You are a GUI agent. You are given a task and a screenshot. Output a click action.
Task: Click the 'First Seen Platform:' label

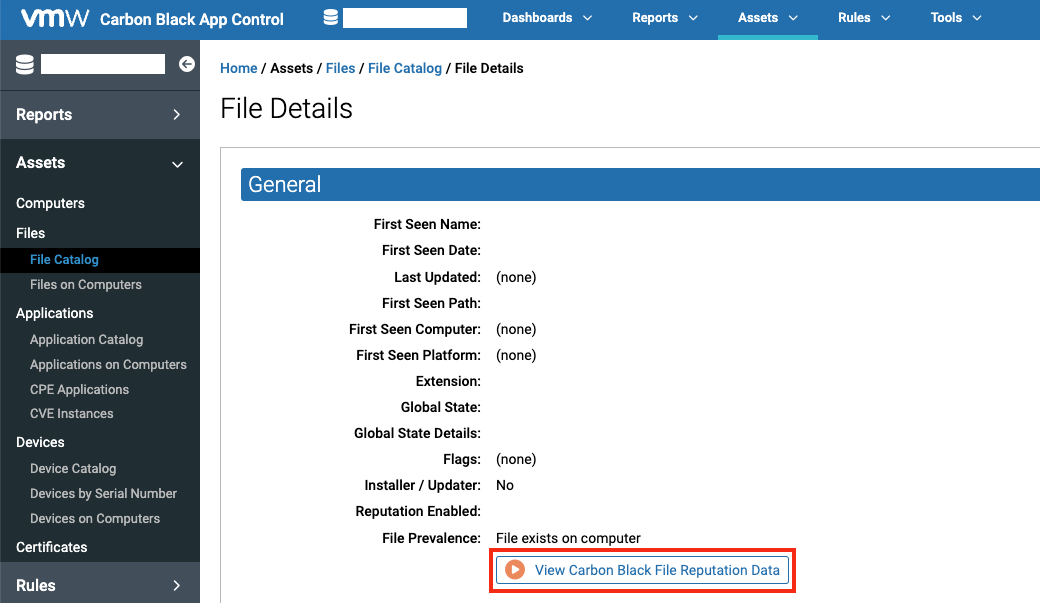pyautogui.click(x=419, y=355)
